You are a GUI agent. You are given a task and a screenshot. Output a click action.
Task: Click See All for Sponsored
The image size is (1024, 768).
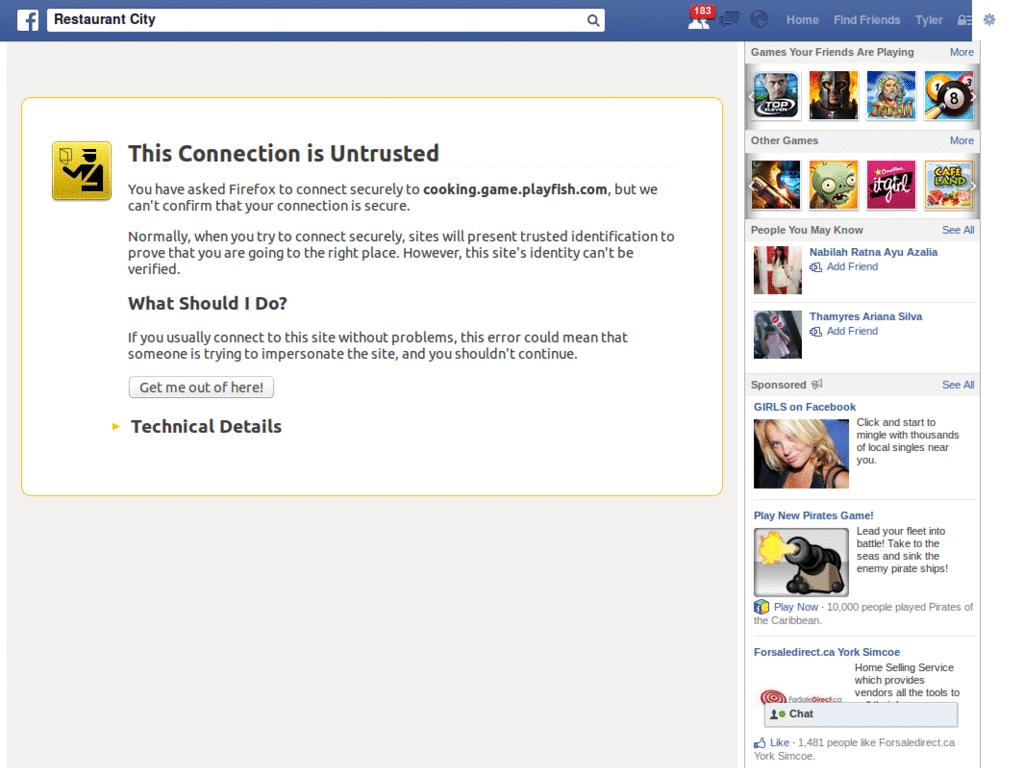click(958, 385)
